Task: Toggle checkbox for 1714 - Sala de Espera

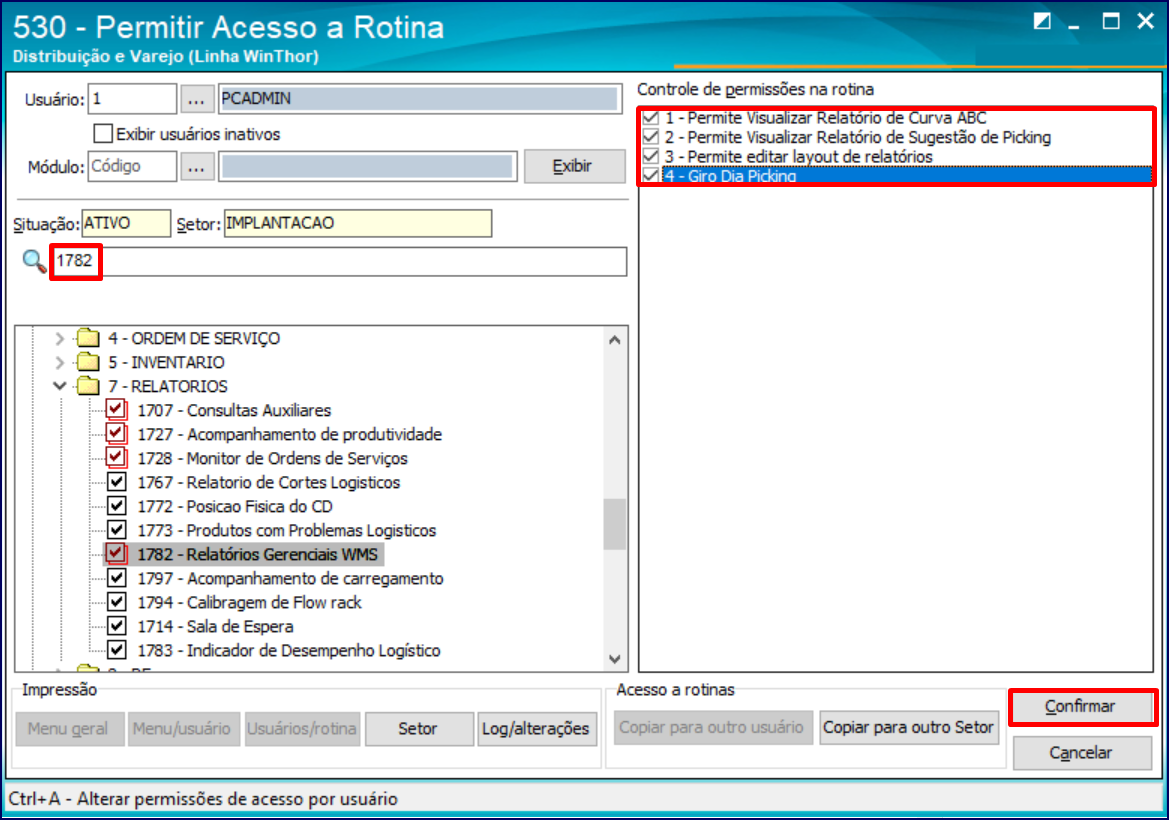Action: [116, 626]
